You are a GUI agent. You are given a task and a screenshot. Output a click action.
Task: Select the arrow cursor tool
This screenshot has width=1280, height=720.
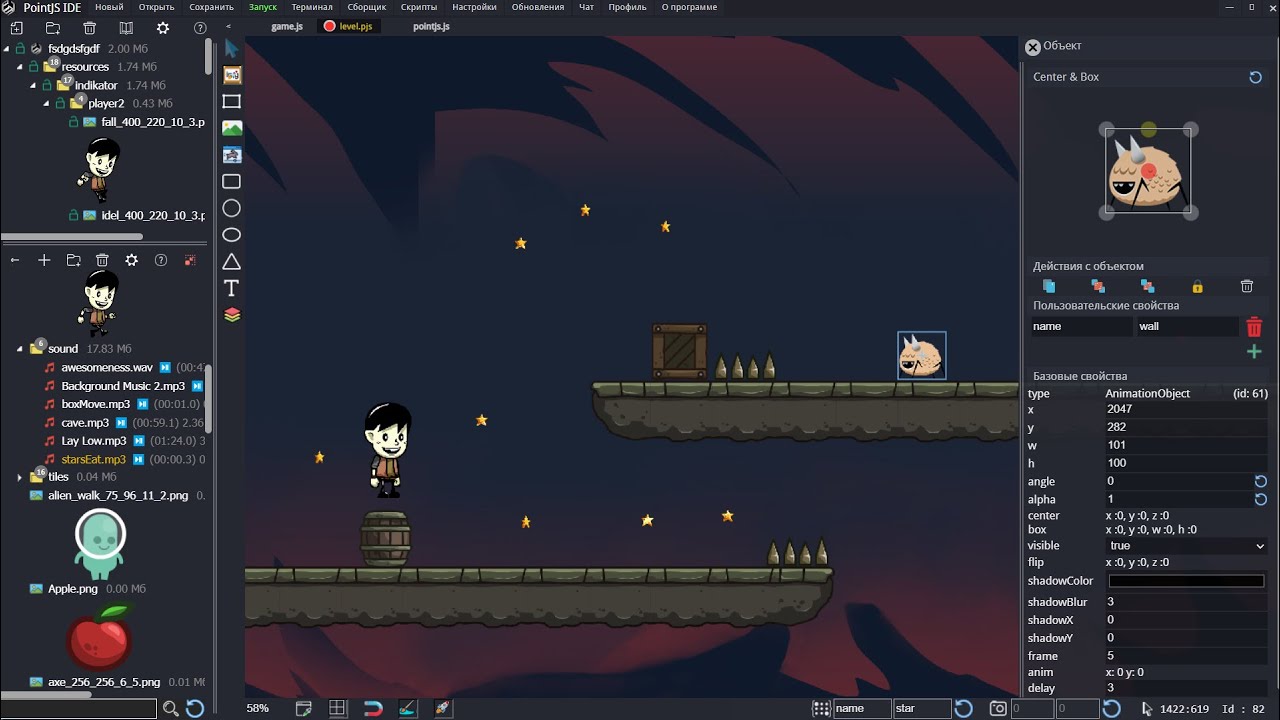[232, 49]
